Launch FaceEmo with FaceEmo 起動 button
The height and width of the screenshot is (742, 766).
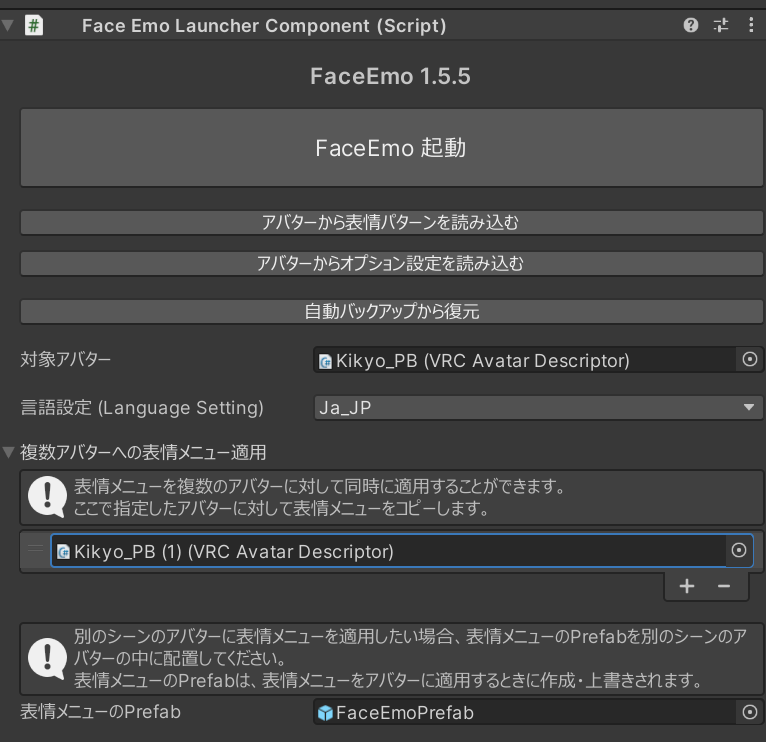click(x=391, y=148)
